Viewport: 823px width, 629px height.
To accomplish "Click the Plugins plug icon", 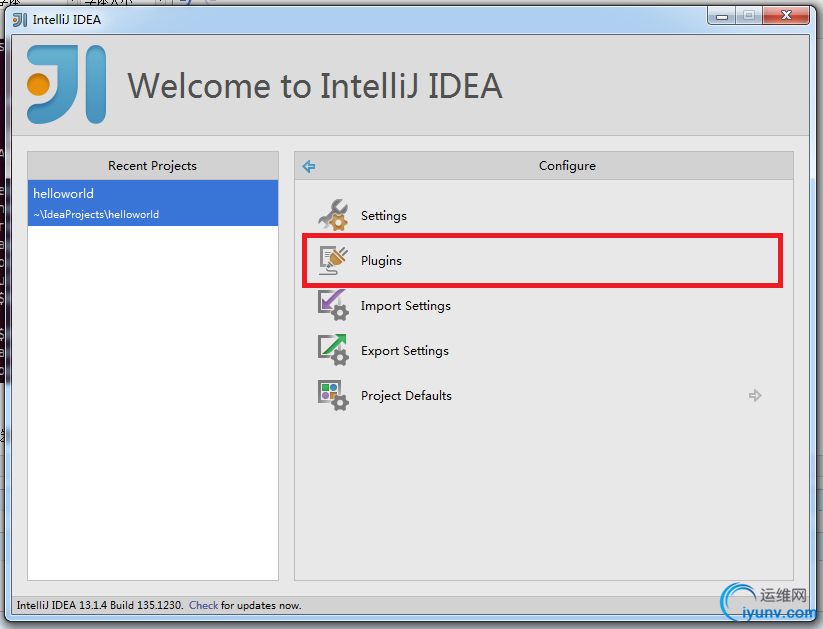I will (x=333, y=260).
